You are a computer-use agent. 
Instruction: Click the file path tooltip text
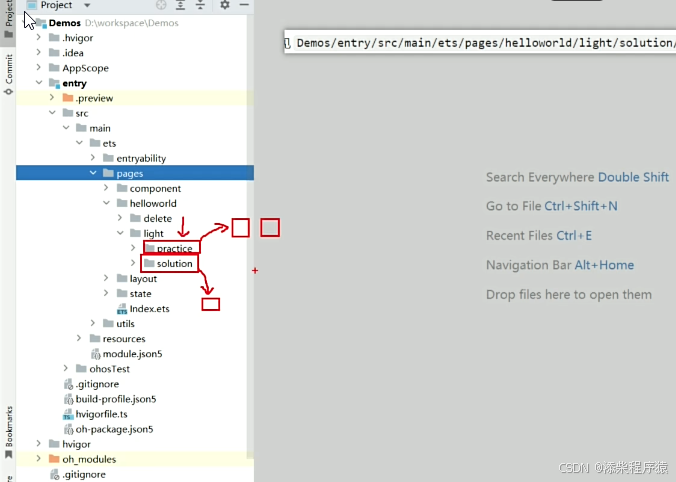[x=486, y=43]
